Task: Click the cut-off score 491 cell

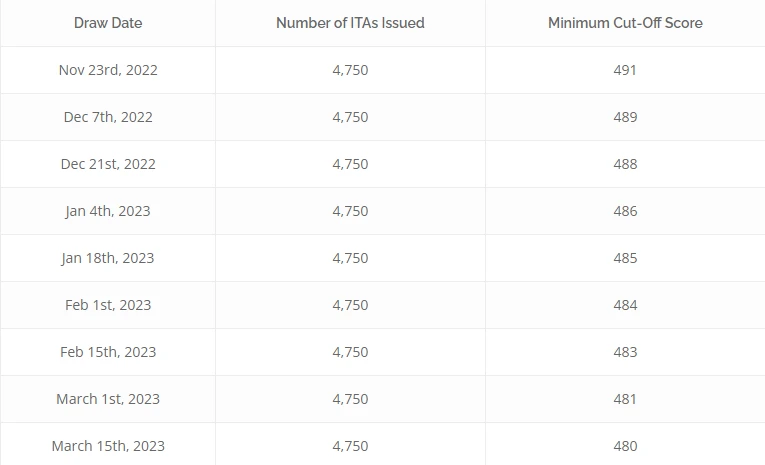Action: [625, 70]
